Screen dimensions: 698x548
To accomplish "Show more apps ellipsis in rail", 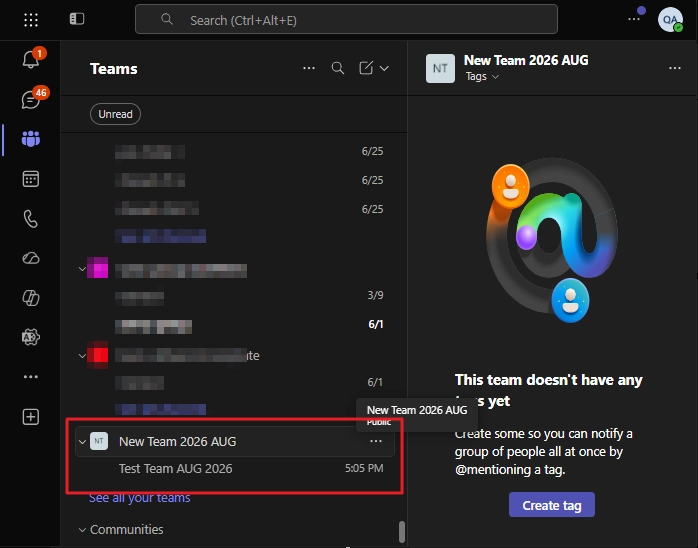I will click(31, 377).
